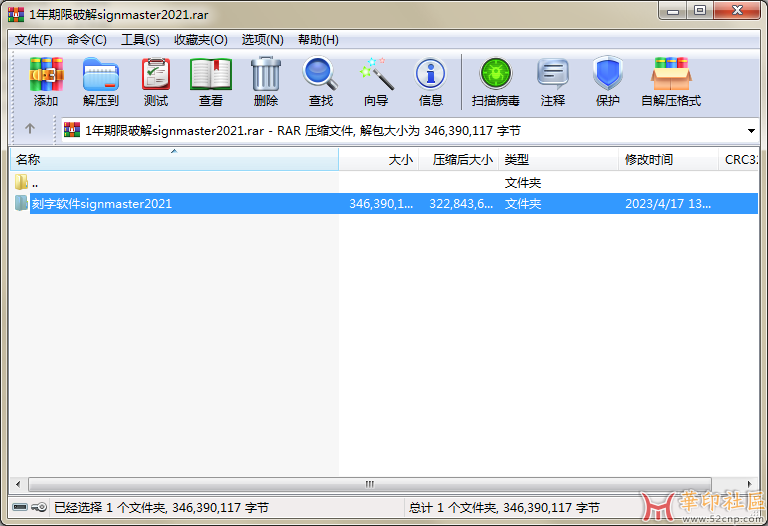Click the scrollbar right arrow

pyautogui.click(x=749, y=484)
